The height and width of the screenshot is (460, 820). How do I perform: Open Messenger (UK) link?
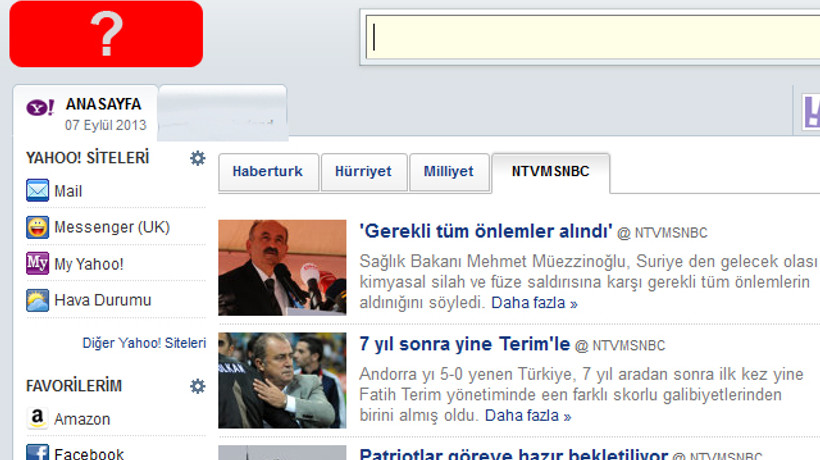(x=112, y=227)
